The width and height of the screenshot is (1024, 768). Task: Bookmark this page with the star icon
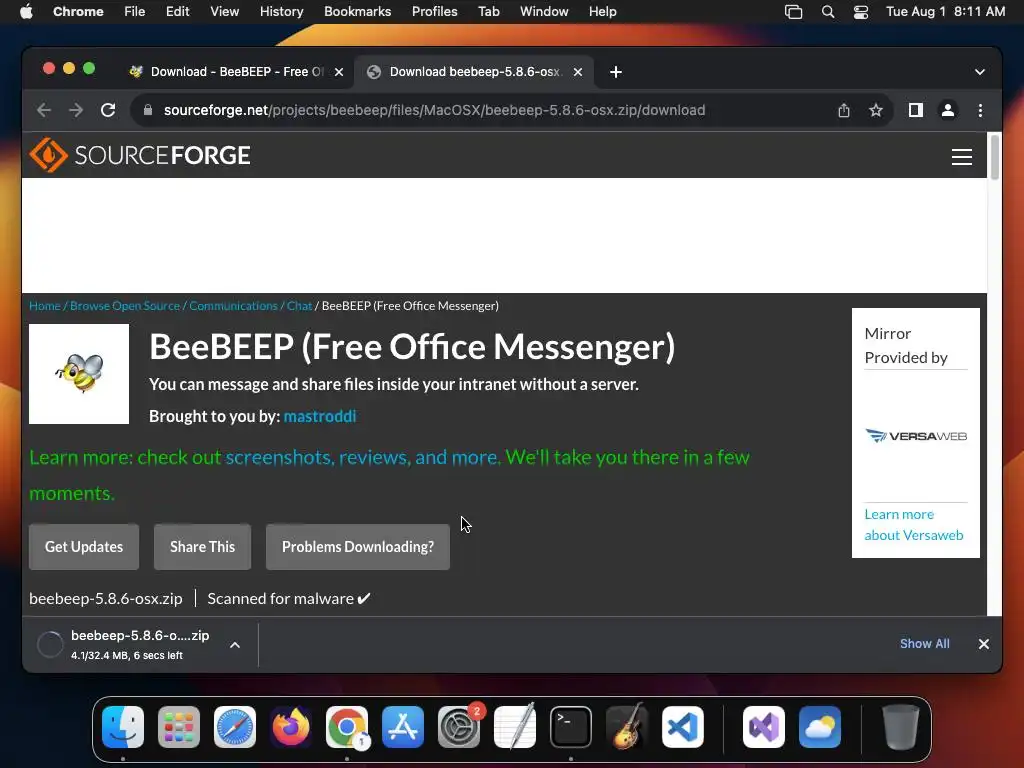coord(876,110)
